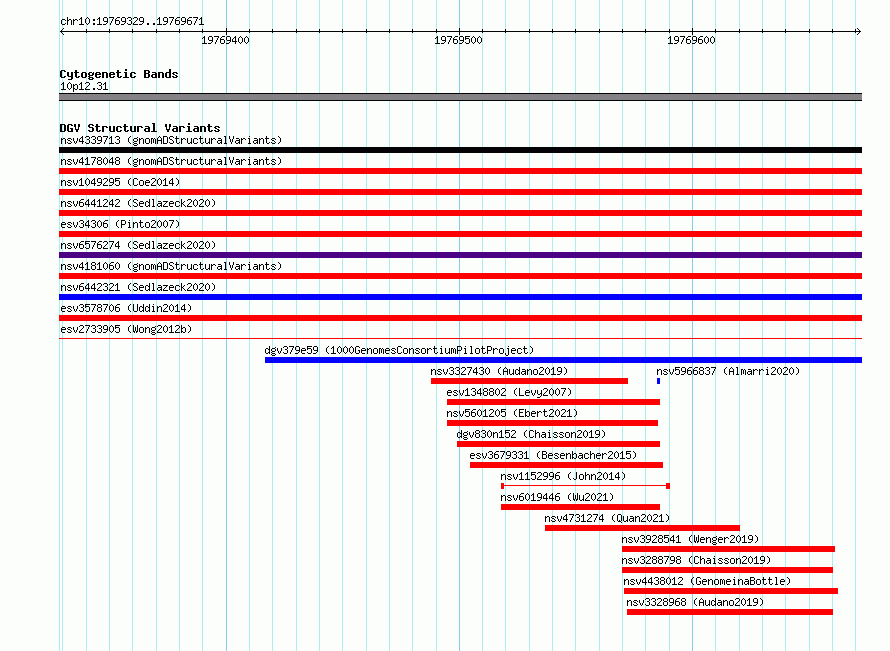The width and height of the screenshot is (890, 651).
Task: Open nsv4339713 (gnomADStructuralVariants) label
Action: pos(171,140)
